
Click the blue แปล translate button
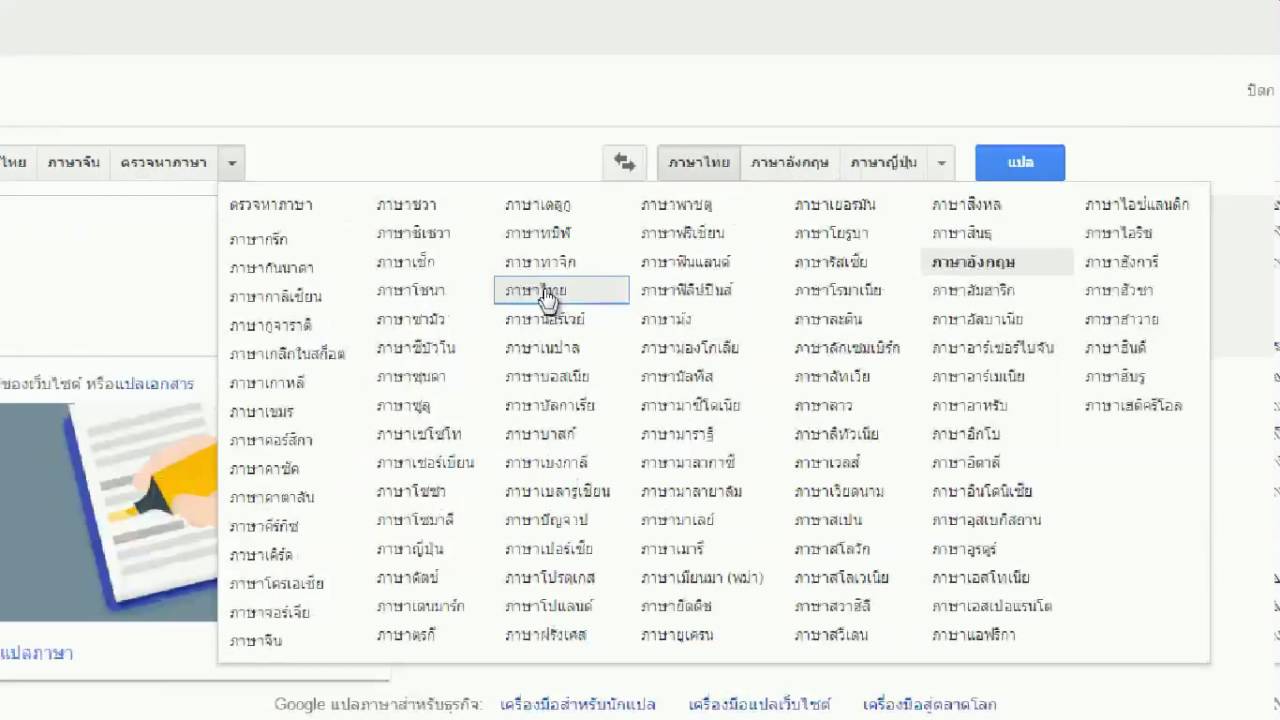(x=1019, y=162)
